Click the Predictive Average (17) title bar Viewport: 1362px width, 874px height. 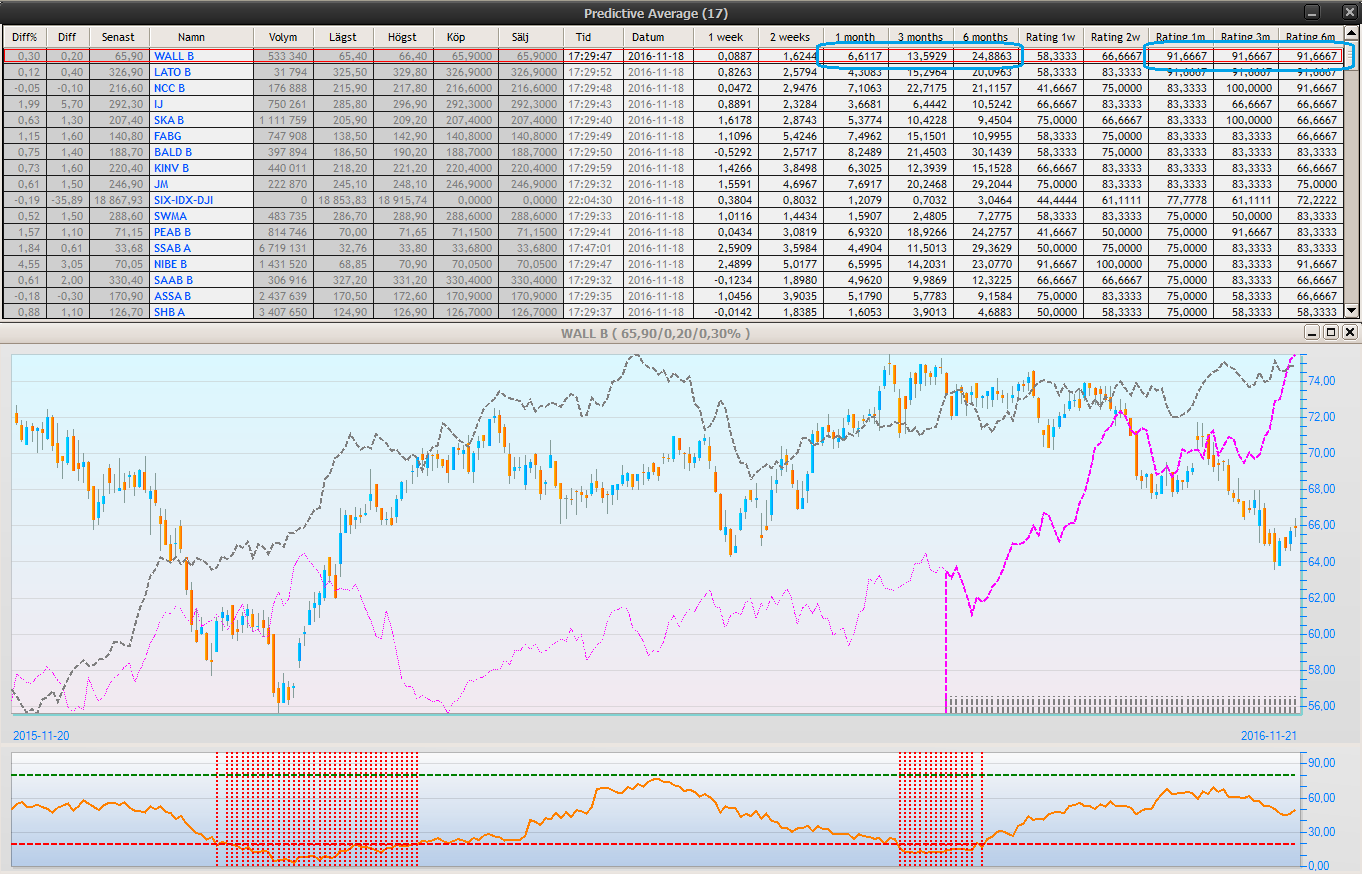point(656,13)
